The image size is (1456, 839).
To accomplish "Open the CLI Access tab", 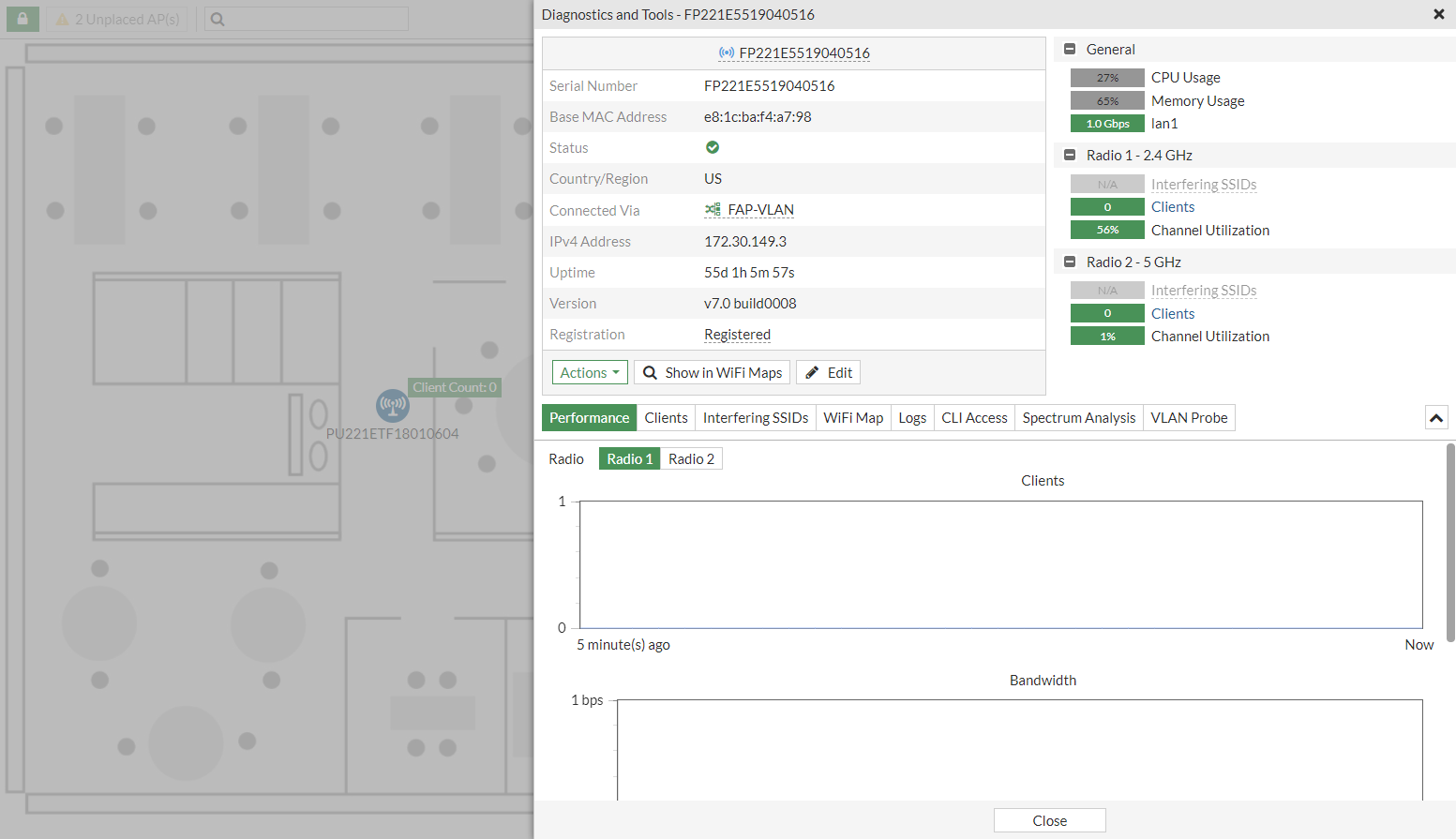I will point(974,417).
